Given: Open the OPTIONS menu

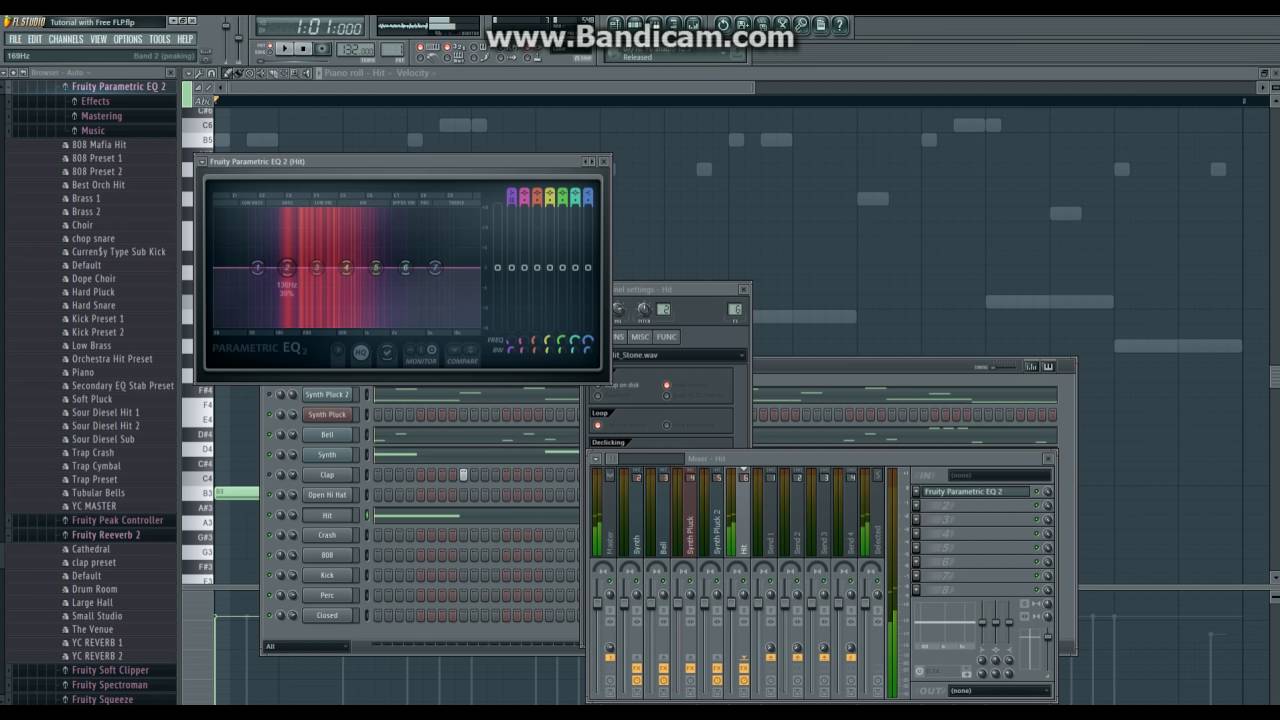Looking at the screenshot, I should (x=128, y=39).
